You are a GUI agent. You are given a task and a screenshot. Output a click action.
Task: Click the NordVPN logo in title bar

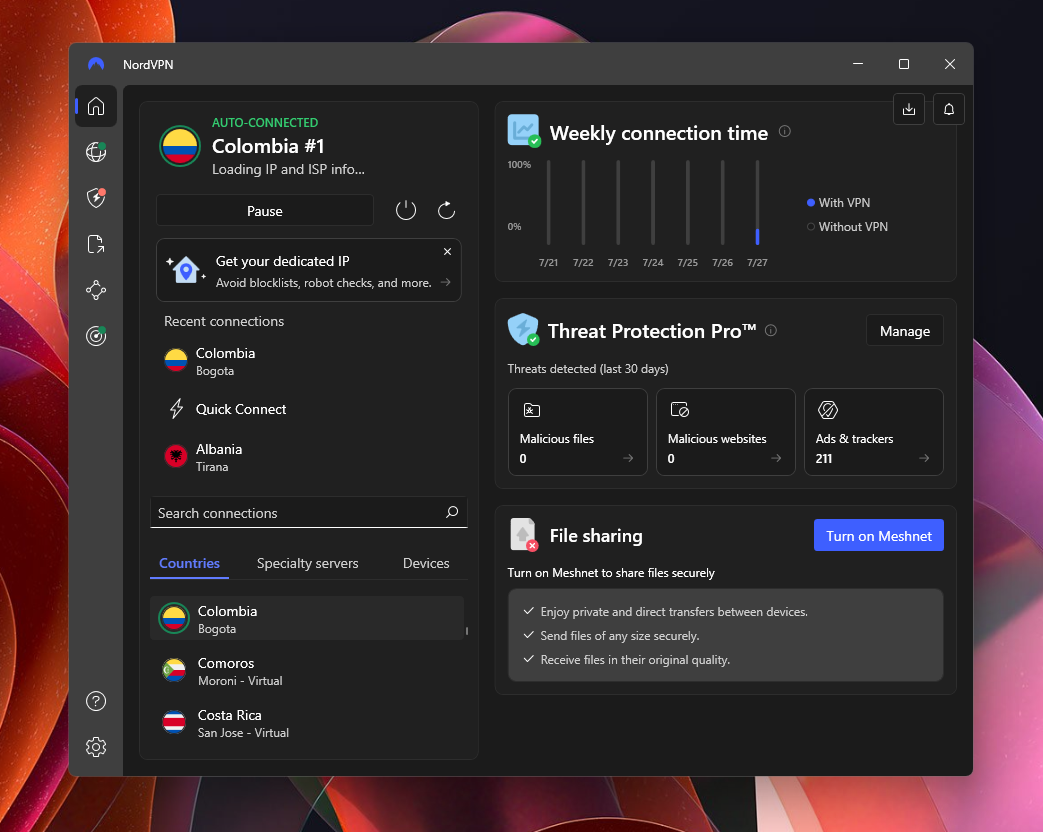click(x=96, y=64)
